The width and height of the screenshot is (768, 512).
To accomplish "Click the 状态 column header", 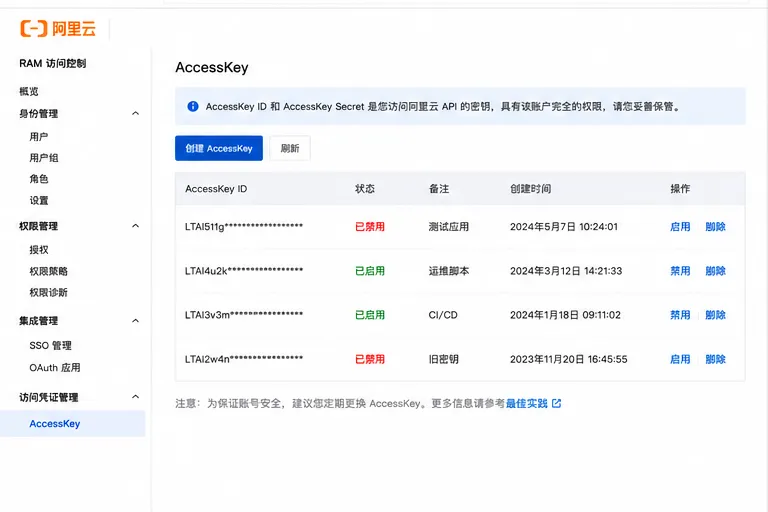I will (365, 189).
